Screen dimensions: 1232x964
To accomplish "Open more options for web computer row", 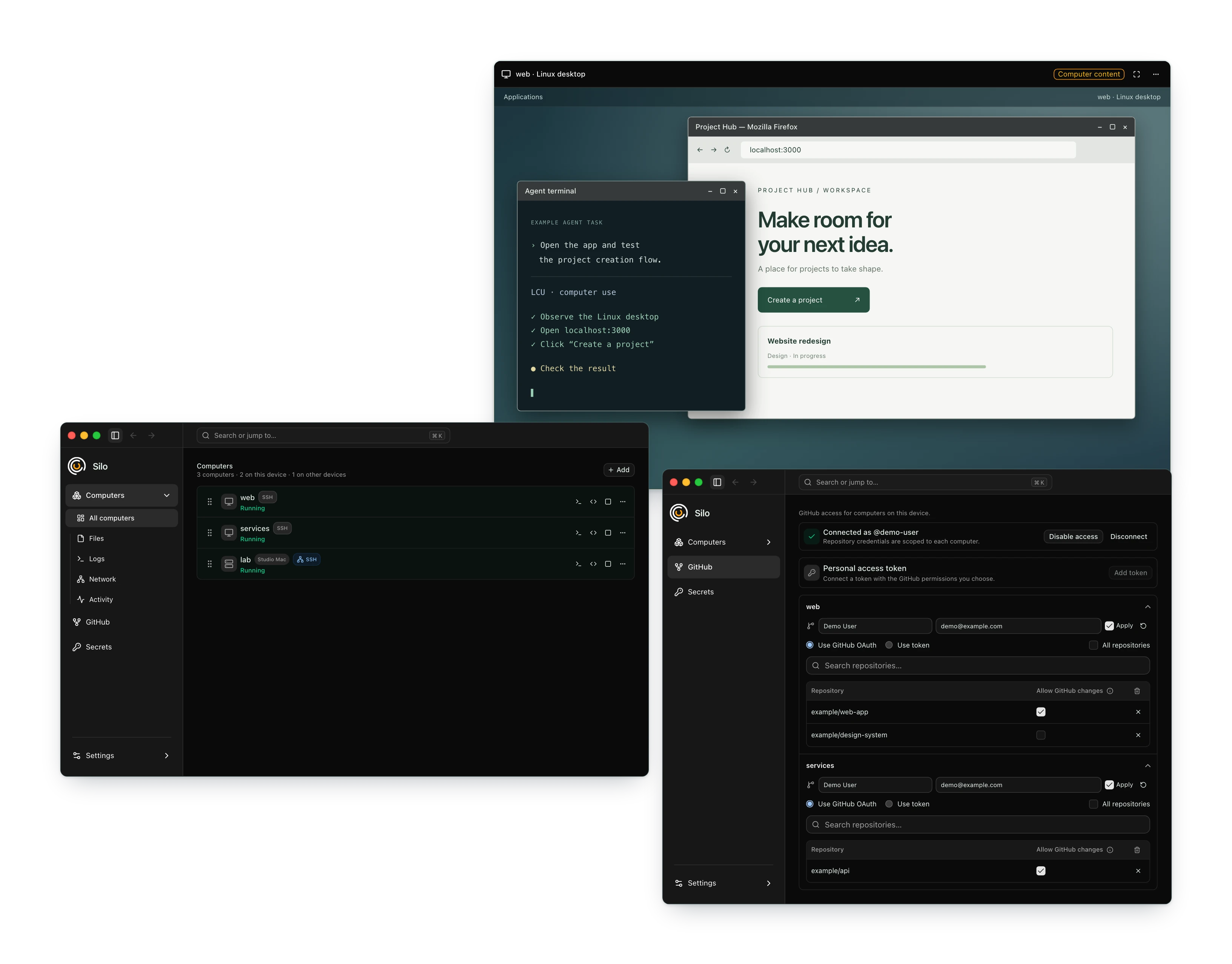I will click(x=622, y=502).
